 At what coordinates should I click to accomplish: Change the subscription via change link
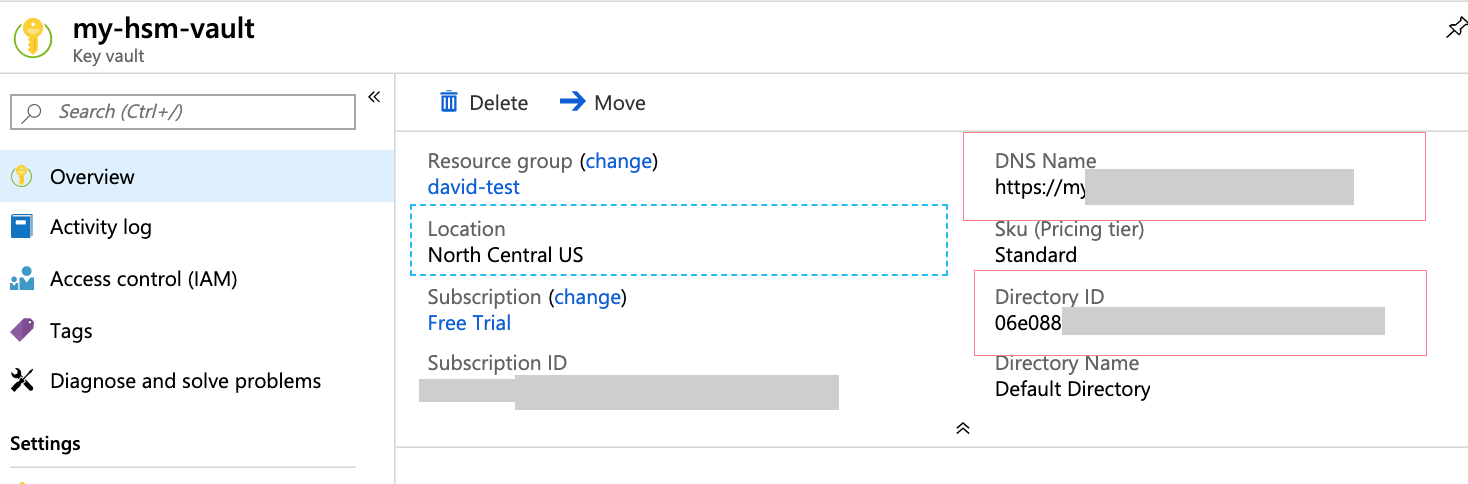pyautogui.click(x=586, y=297)
